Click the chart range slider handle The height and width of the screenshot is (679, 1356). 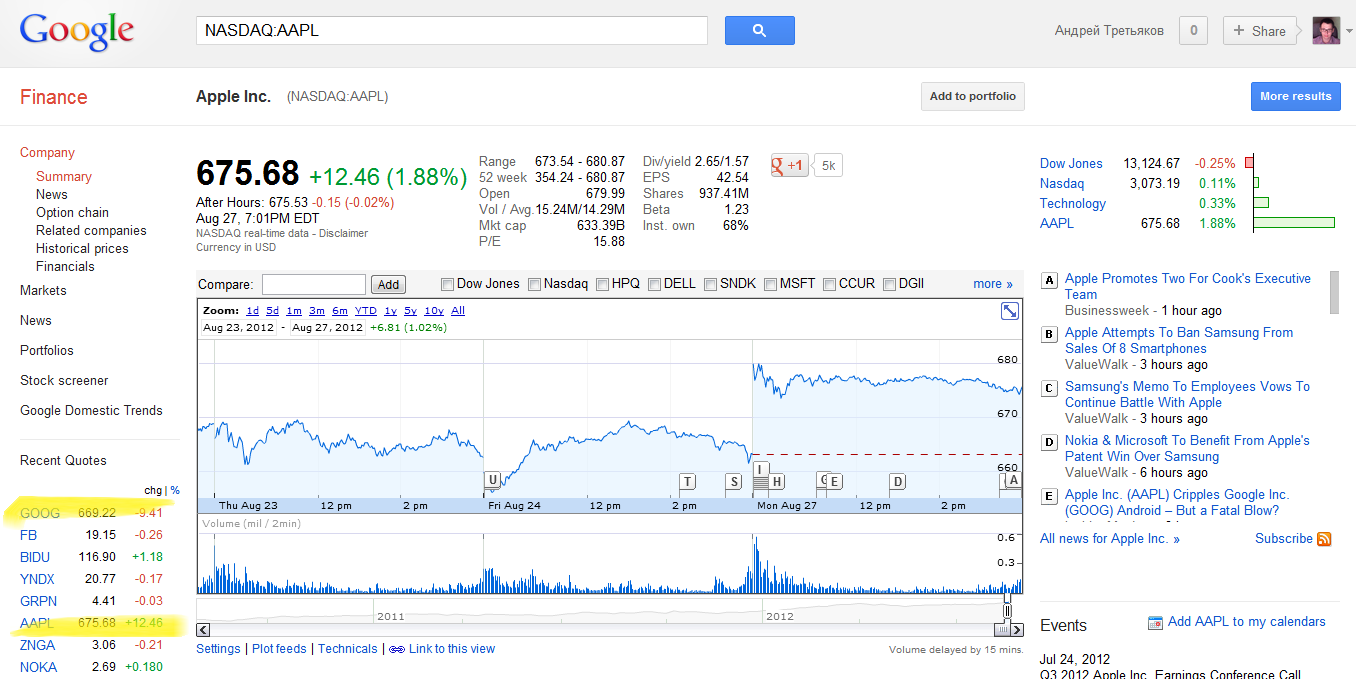1008,609
